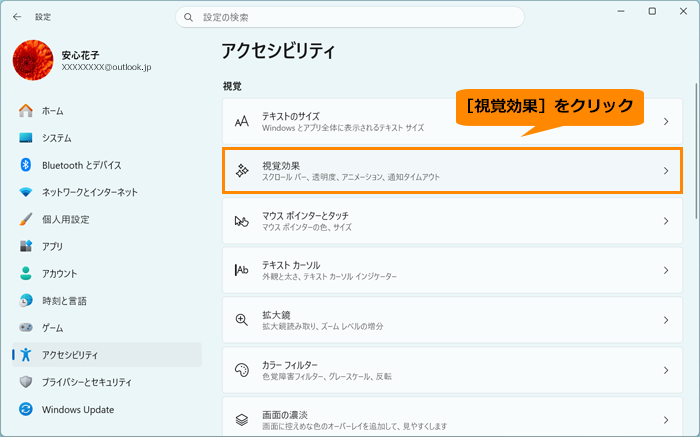Image resolution: width=700 pixels, height=437 pixels.
Task: Click the 設定の検索 search box
Action: coord(350,17)
